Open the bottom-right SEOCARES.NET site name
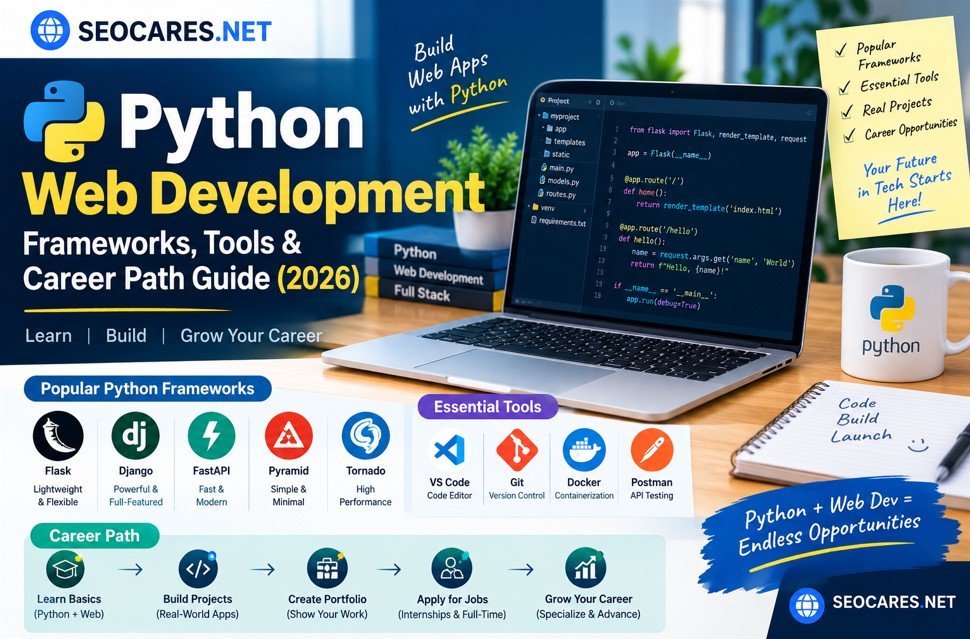Screen dimensions: 970x639 894,602
